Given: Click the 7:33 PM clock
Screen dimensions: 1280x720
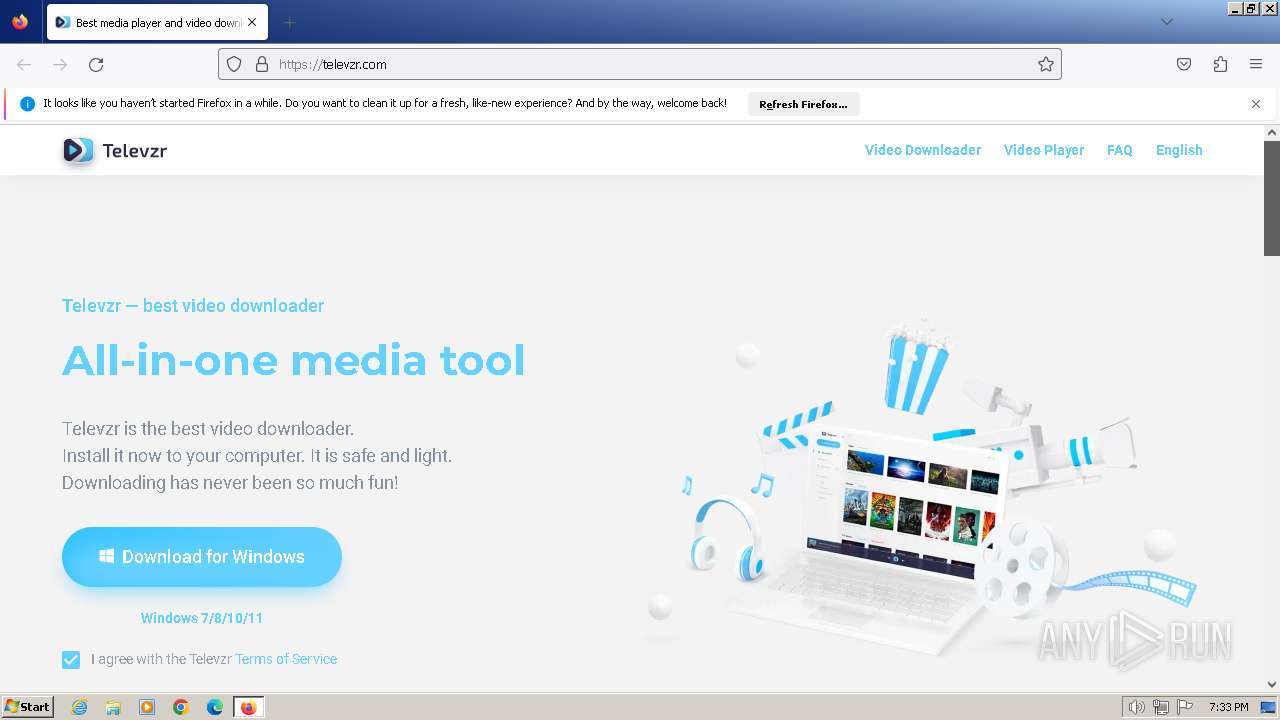Looking at the screenshot, I should pos(1229,707).
